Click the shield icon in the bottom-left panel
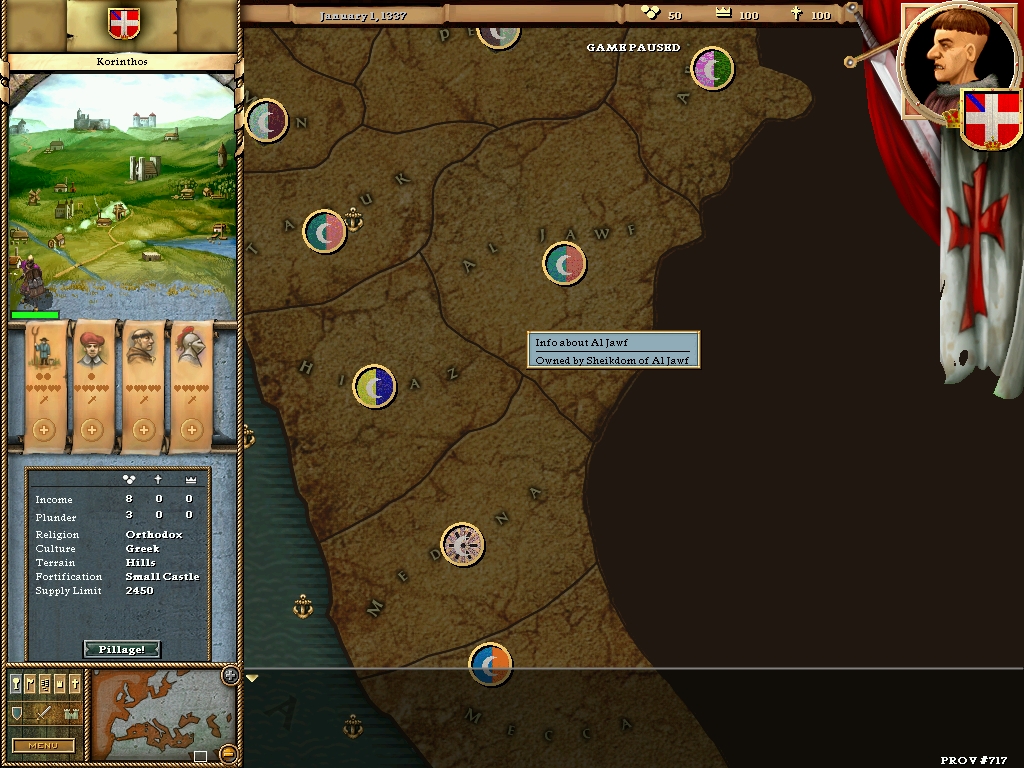 pyautogui.click(x=16, y=713)
